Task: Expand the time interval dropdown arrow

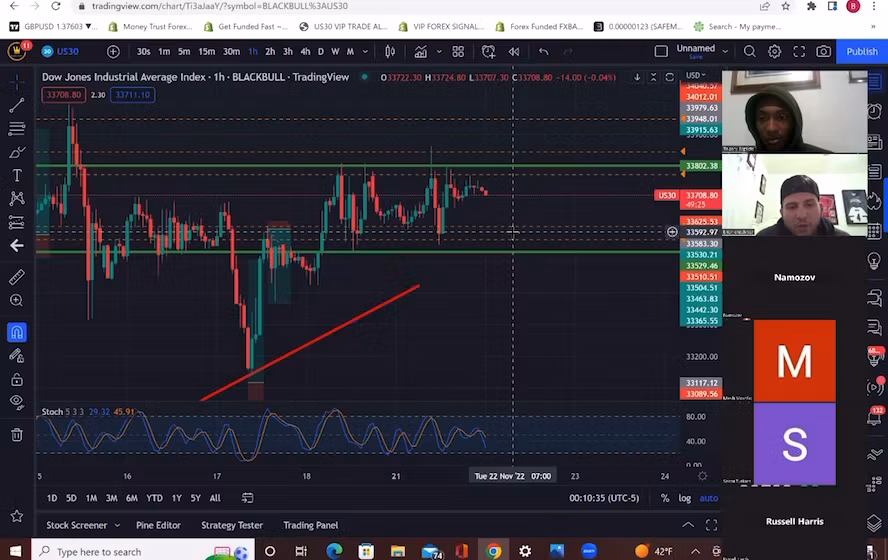Action: click(364, 51)
